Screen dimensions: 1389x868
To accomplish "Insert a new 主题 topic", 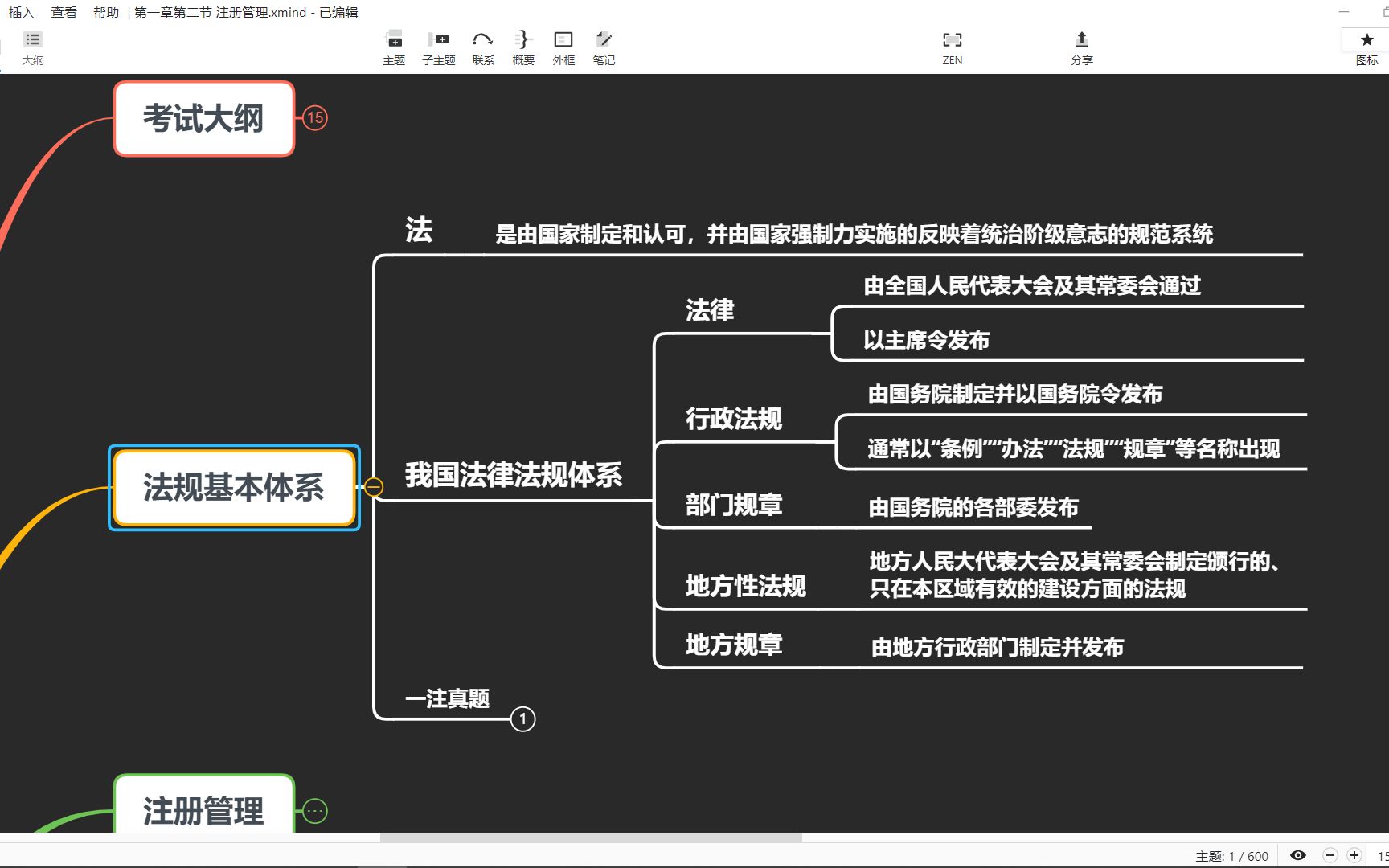I will pyautogui.click(x=394, y=47).
